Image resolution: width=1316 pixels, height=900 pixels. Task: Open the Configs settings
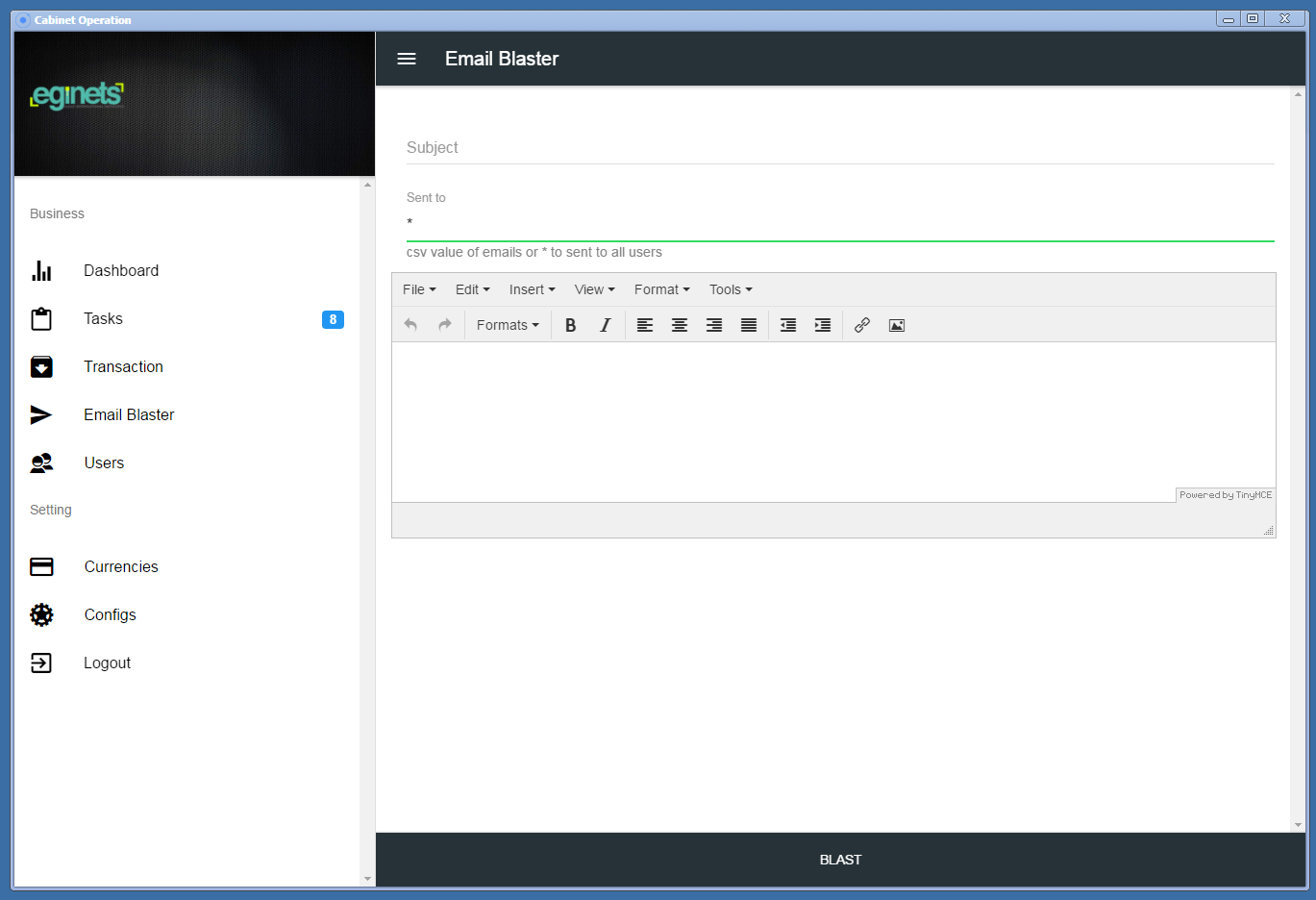111,614
